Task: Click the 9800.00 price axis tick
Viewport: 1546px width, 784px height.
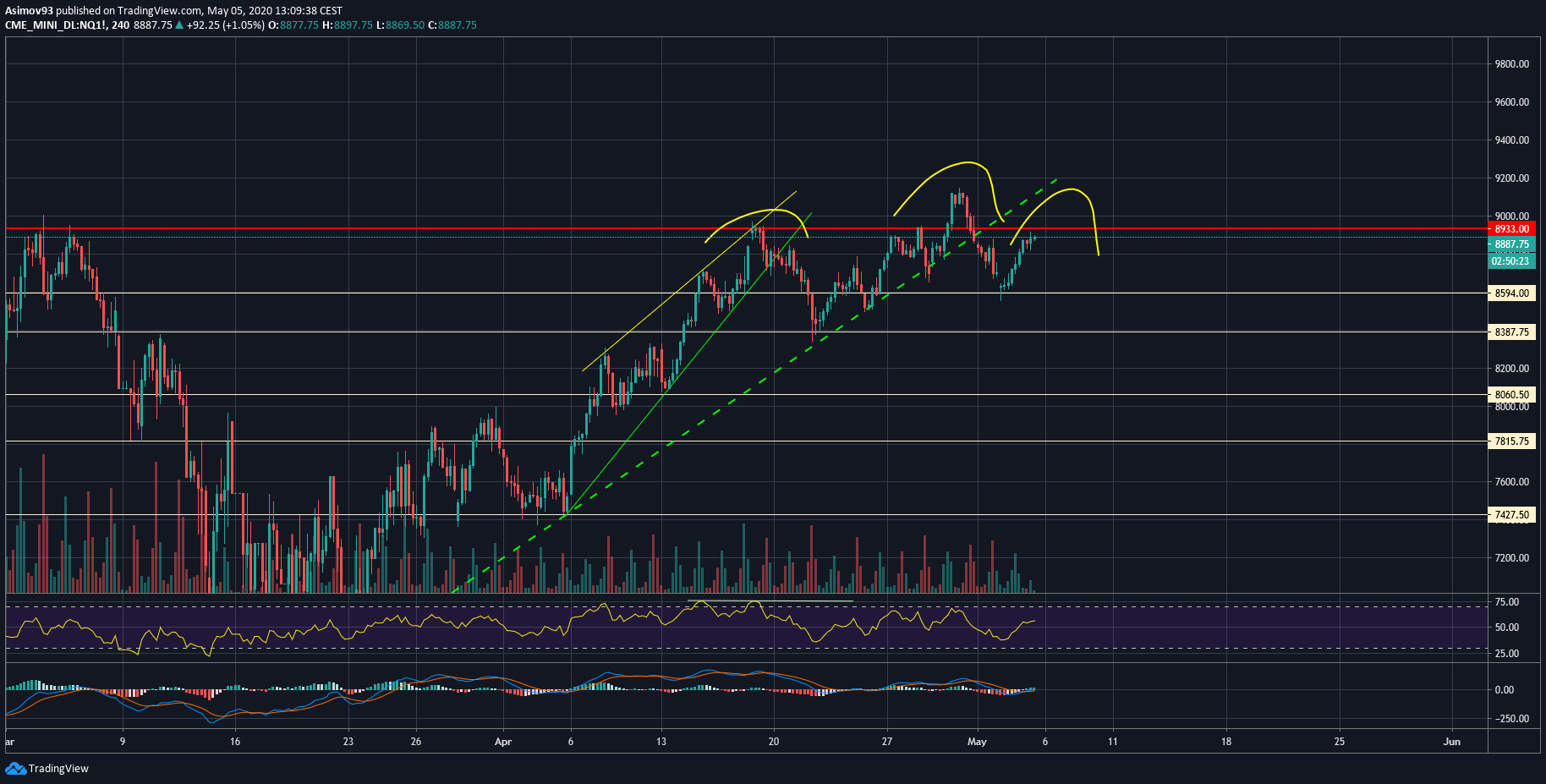Action: pyautogui.click(x=1511, y=64)
